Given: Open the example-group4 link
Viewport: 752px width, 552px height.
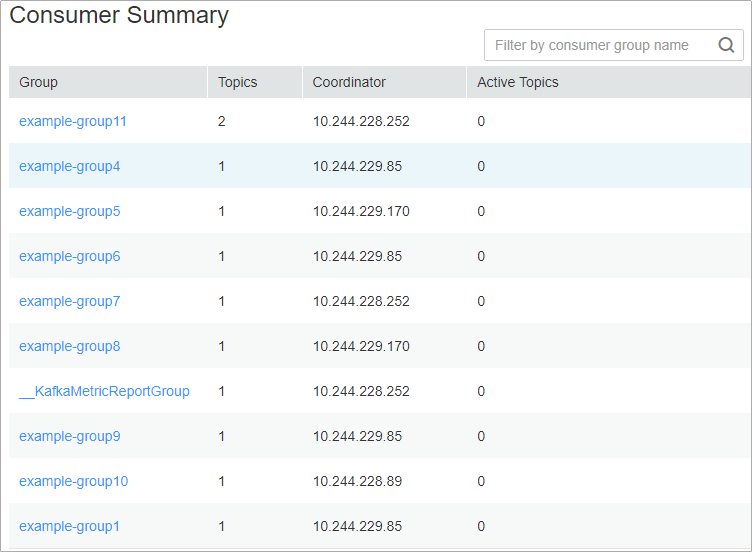Looking at the screenshot, I should (x=69, y=166).
